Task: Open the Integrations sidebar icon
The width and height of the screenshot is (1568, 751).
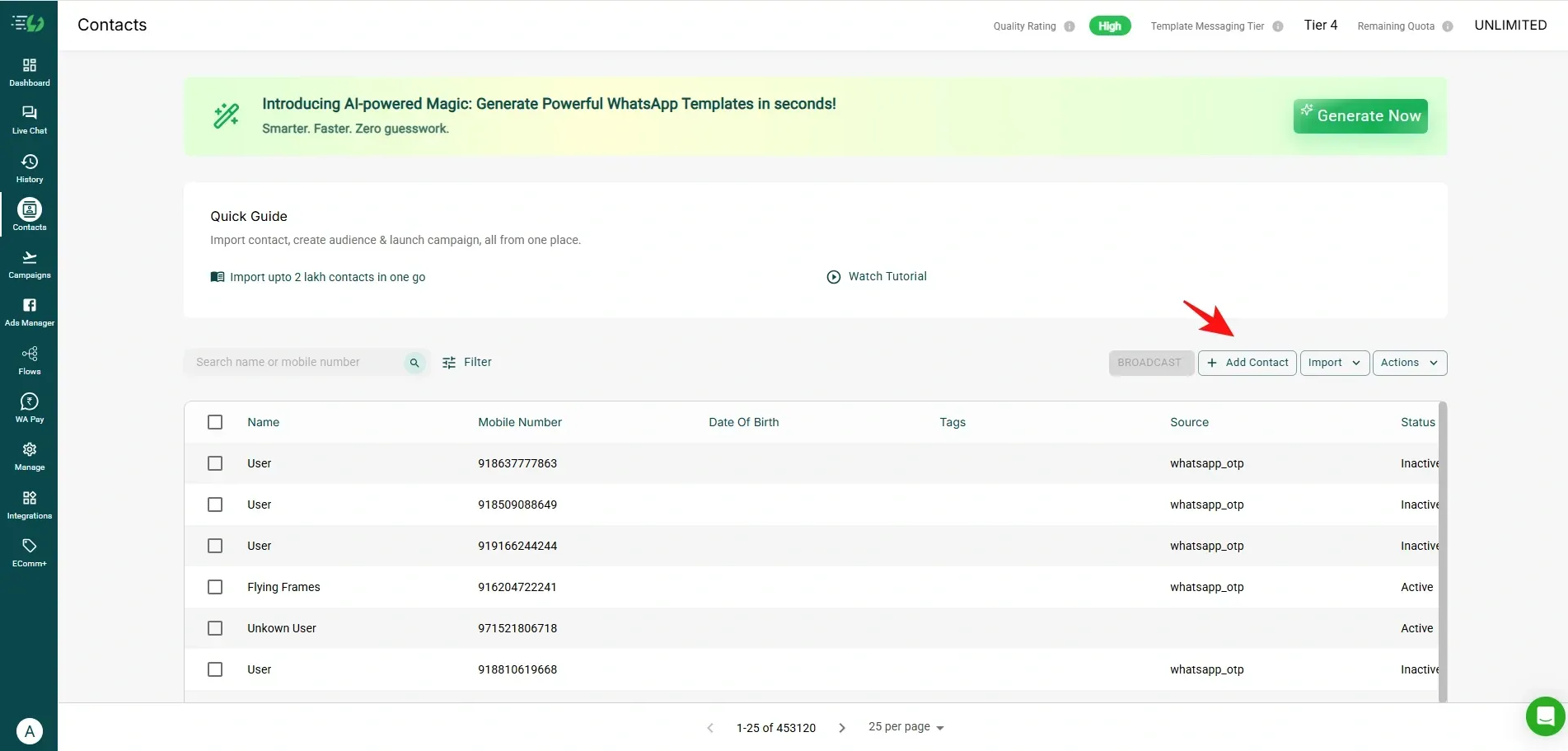Action: 29,505
